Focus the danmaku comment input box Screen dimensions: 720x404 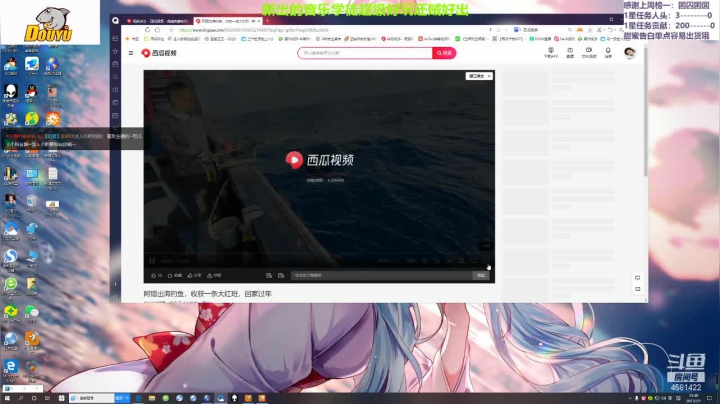pos(382,275)
